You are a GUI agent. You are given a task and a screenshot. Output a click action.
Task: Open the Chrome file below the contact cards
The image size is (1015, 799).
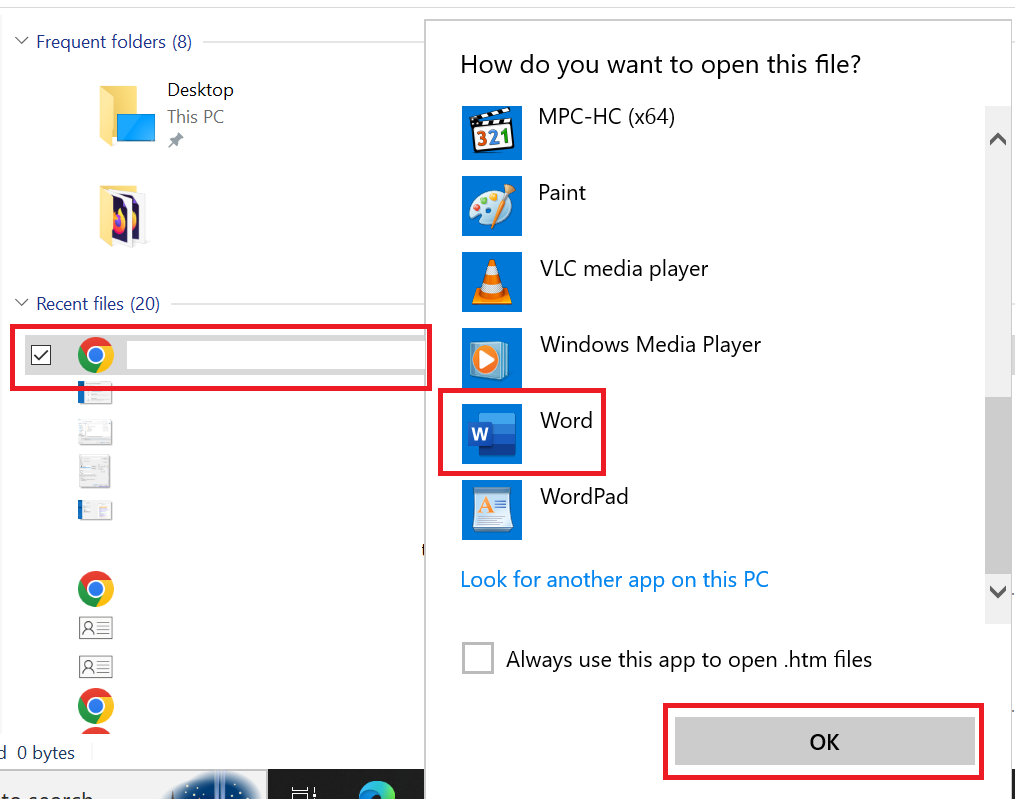[x=96, y=706]
